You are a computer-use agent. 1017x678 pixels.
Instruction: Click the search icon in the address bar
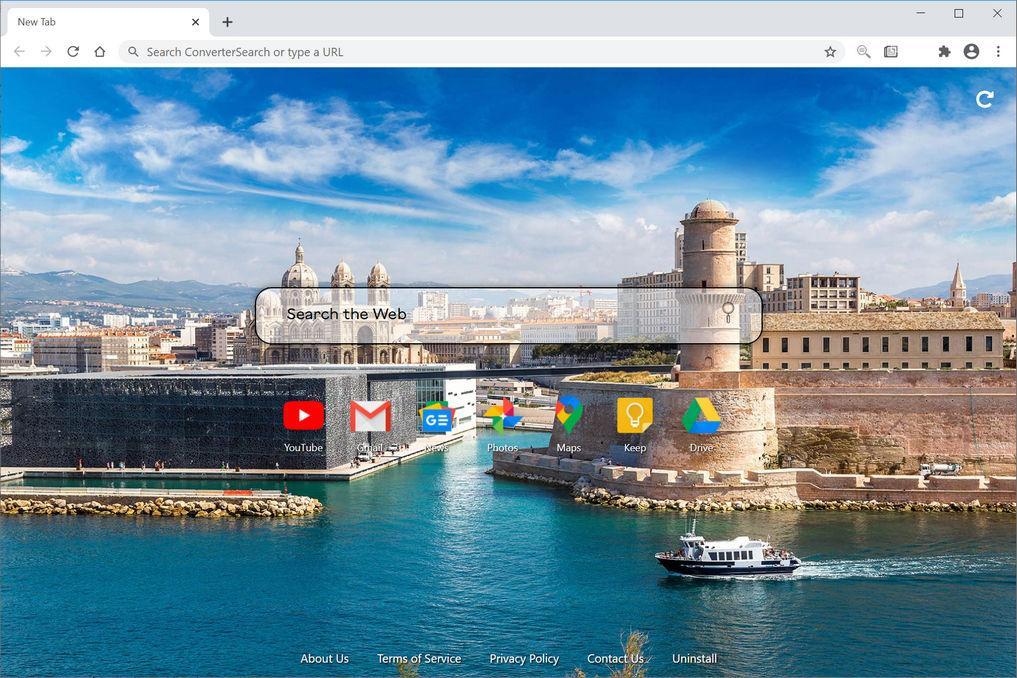(x=133, y=51)
